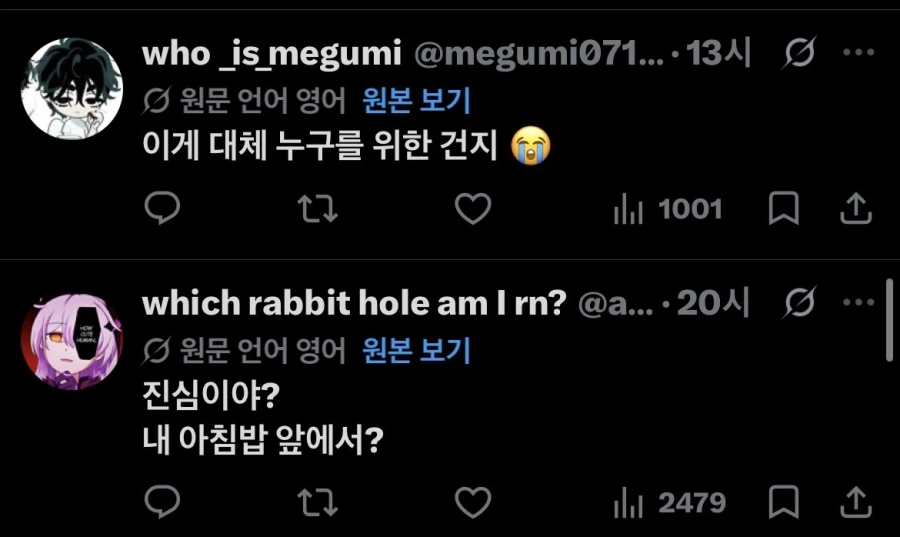Image resolution: width=900 pixels, height=537 pixels.
Task: Open Grok icon on who_is_megumi tweet
Action: 800,52
